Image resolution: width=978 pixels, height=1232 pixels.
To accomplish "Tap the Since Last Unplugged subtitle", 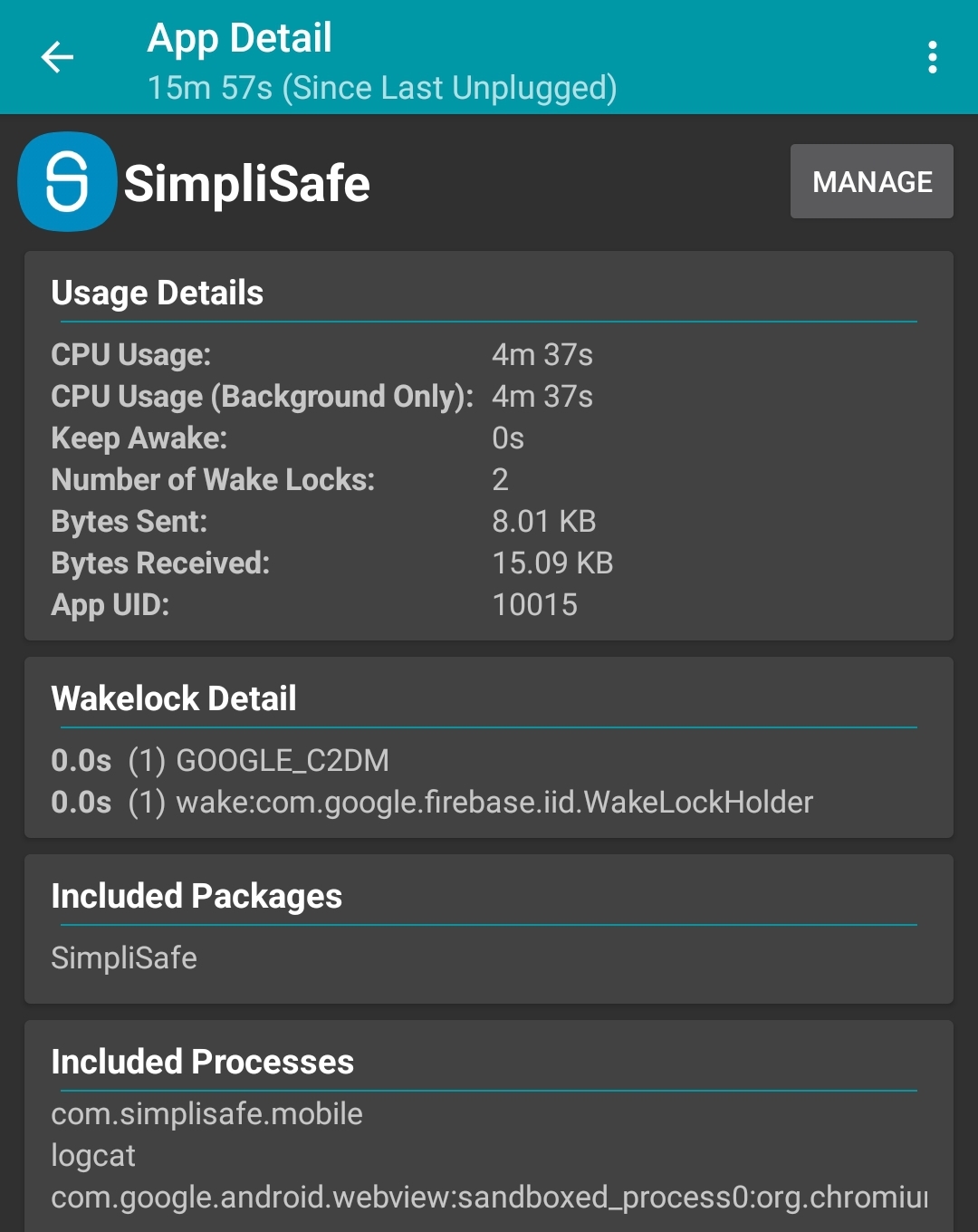I will pos(381,88).
